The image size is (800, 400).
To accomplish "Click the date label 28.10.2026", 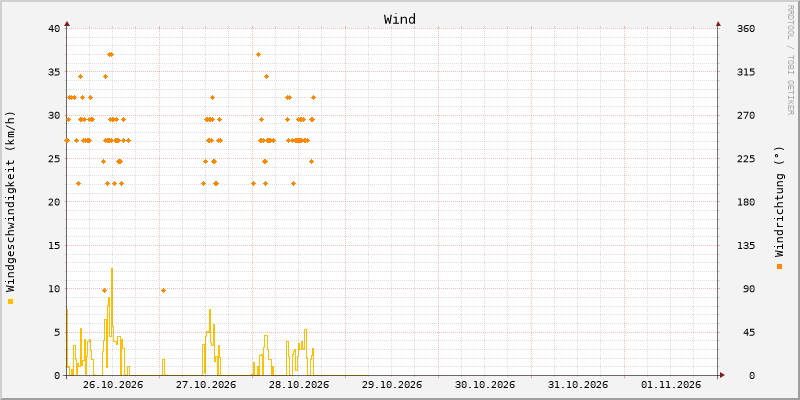I will (x=298, y=385).
